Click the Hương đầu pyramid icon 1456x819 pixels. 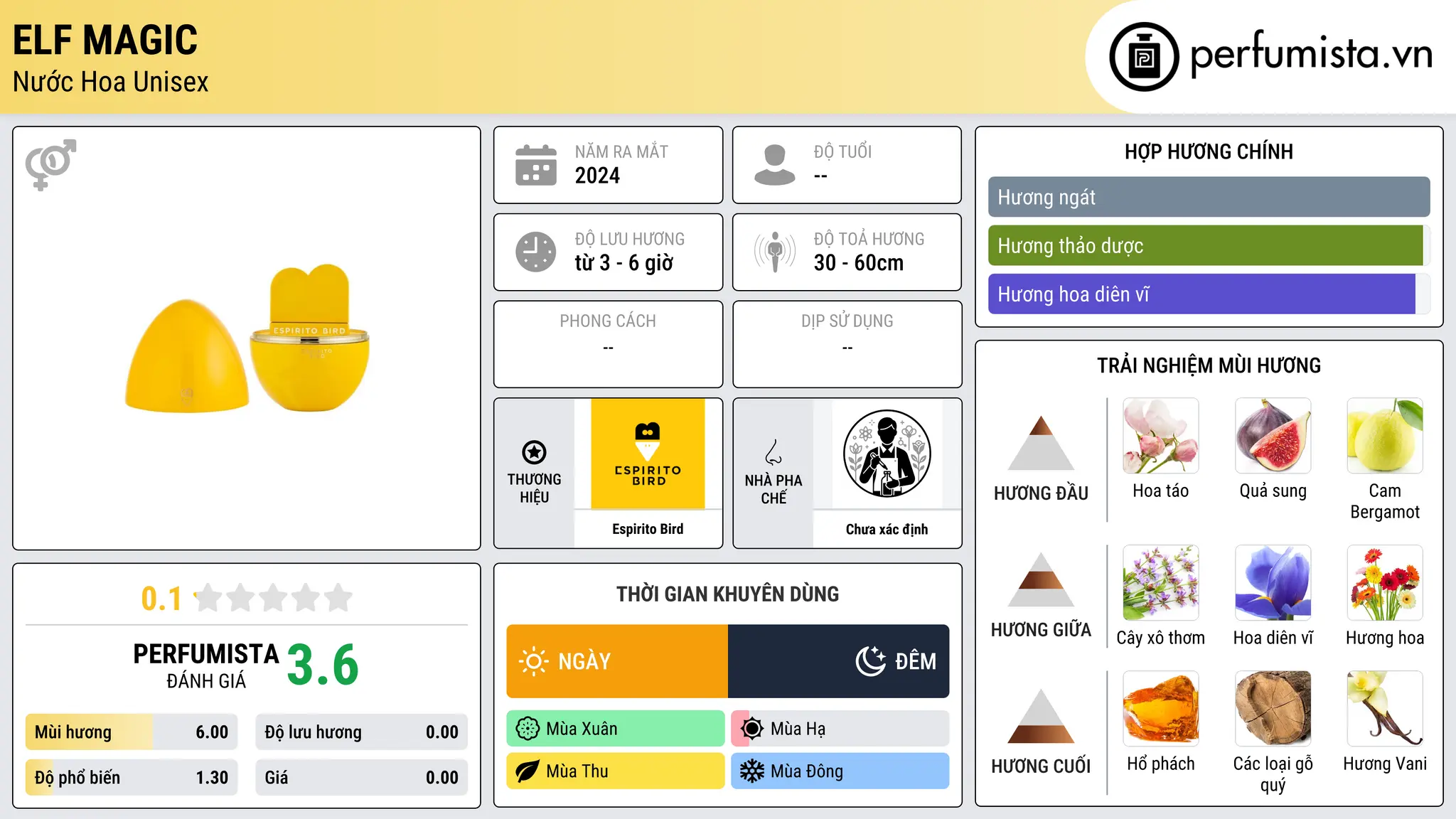[1042, 443]
